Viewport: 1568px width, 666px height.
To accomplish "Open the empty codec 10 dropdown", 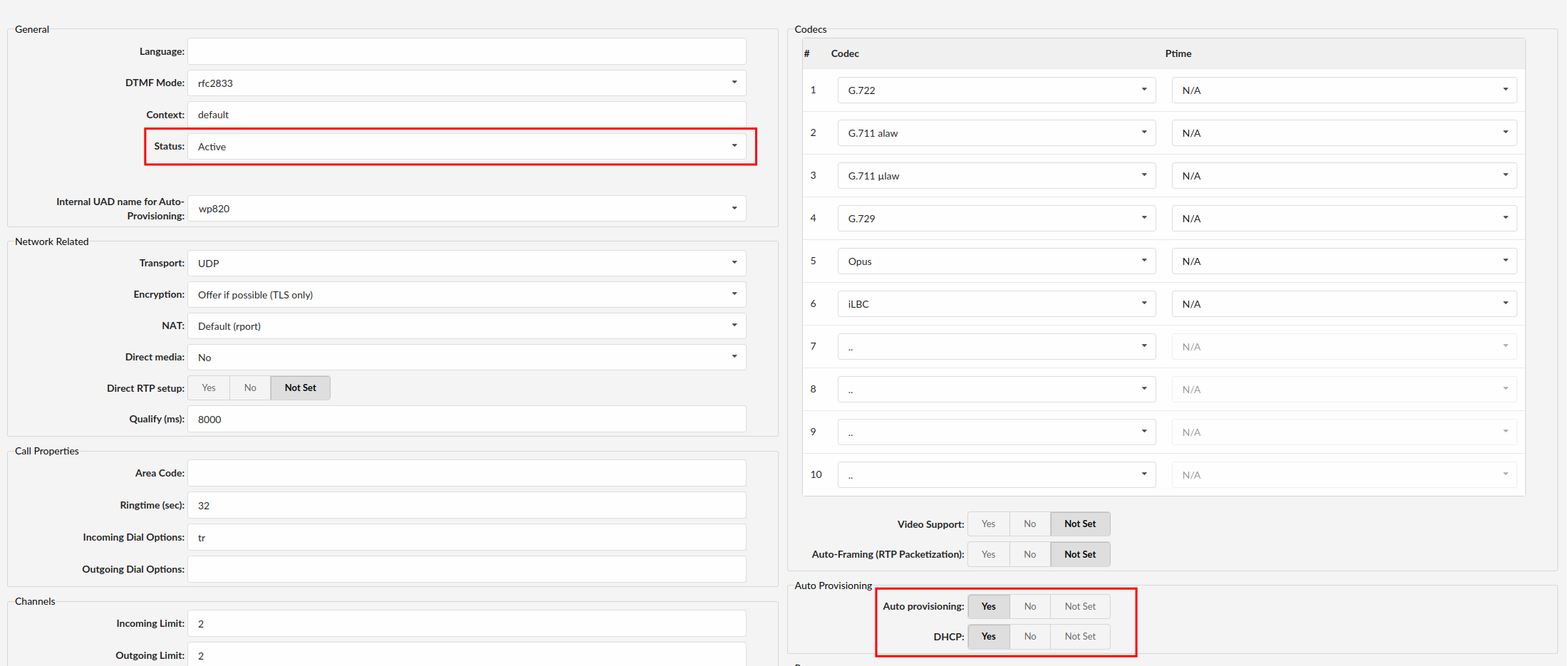I will pos(997,475).
